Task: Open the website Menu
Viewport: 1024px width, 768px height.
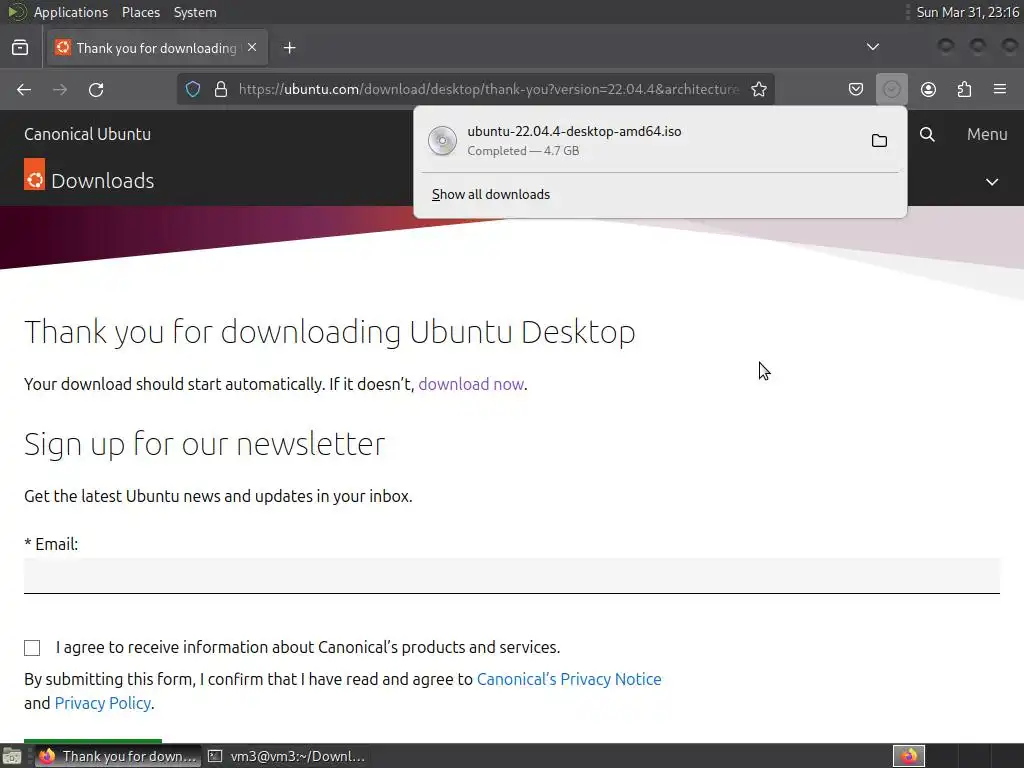Action: pos(987,134)
